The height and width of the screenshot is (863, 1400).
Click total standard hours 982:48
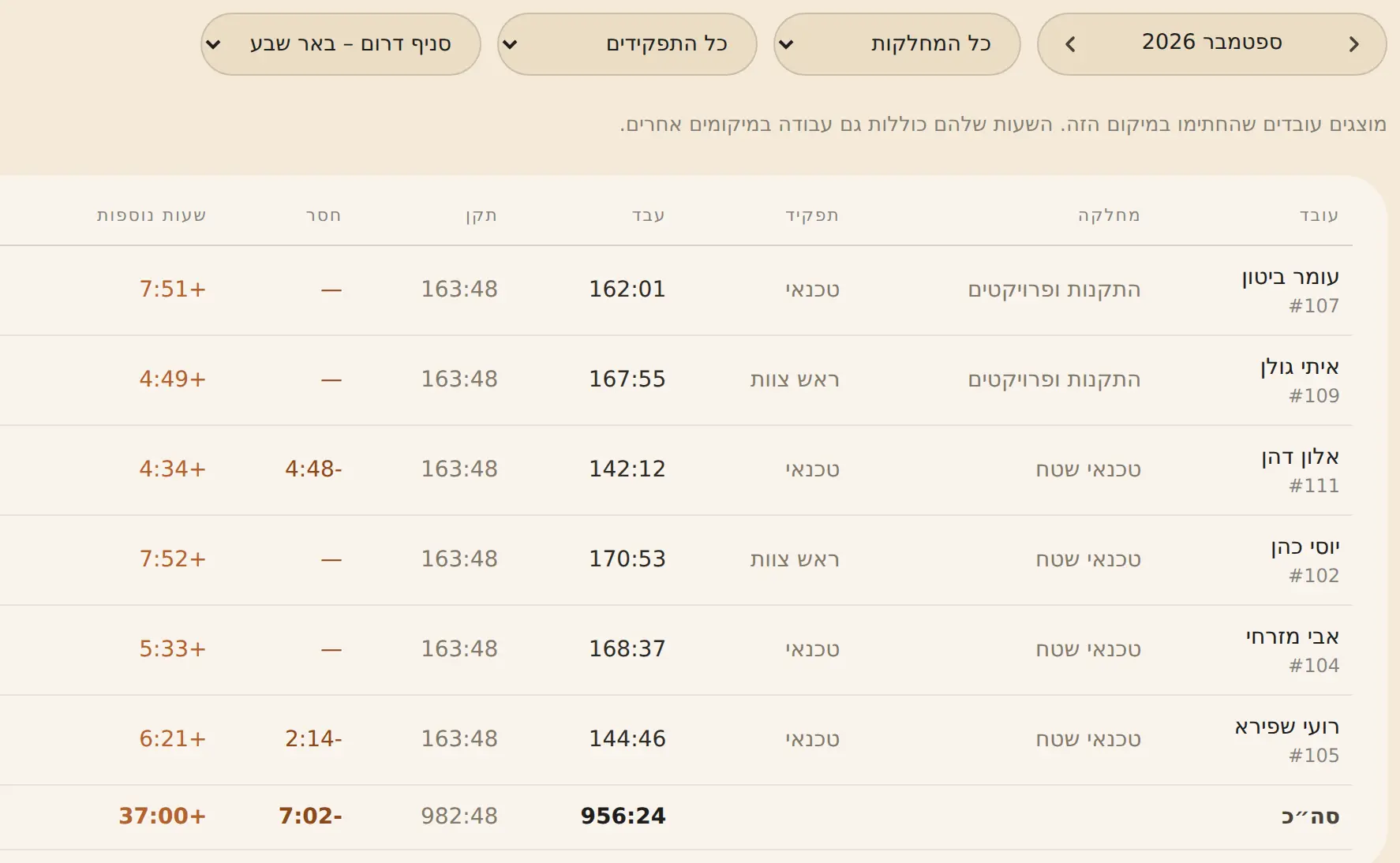[459, 816]
